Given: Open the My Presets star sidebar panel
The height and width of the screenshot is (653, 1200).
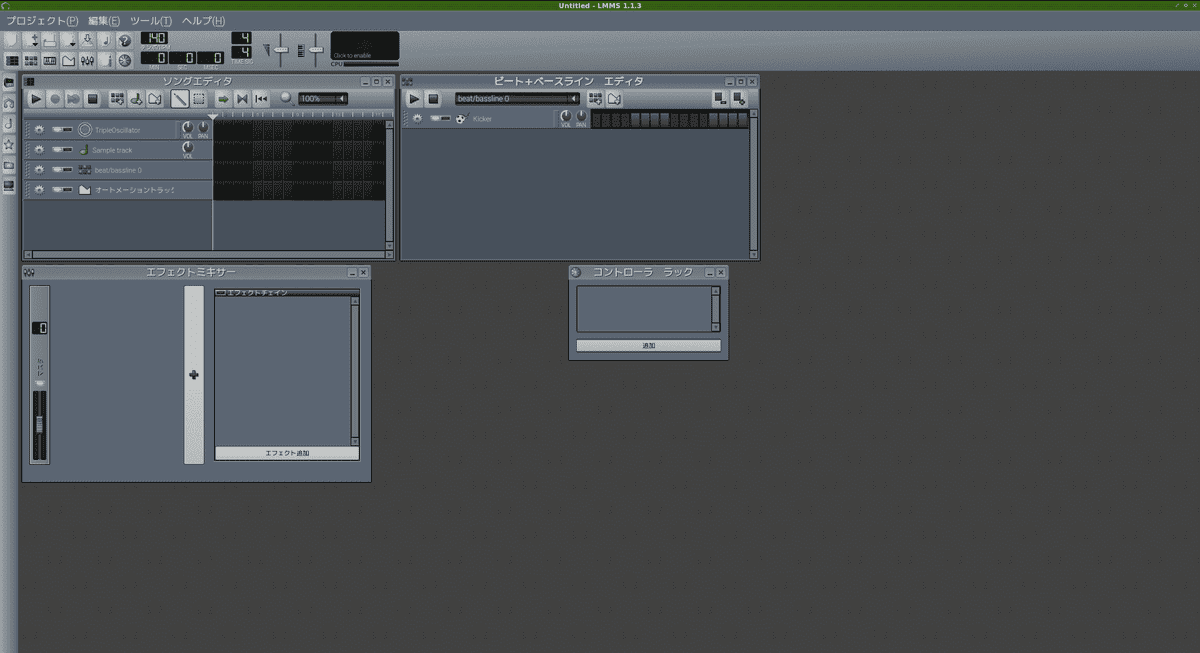Looking at the screenshot, I should pyautogui.click(x=9, y=145).
